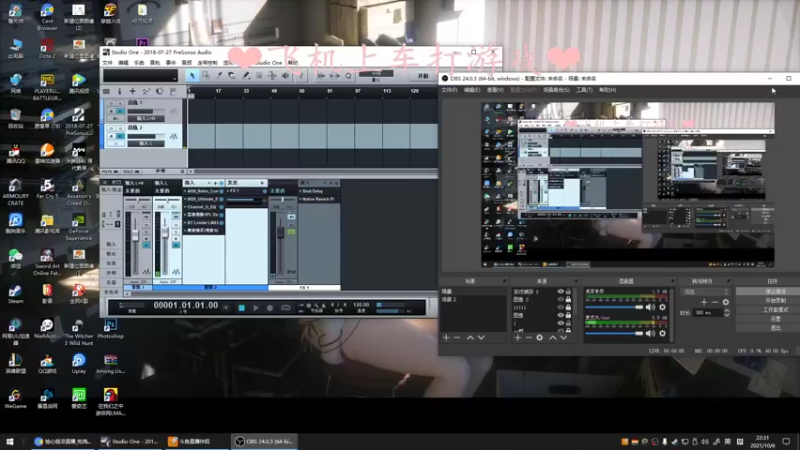Select the eraser tool in Studio One
The image size is (800, 450).
click(x=232, y=76)
